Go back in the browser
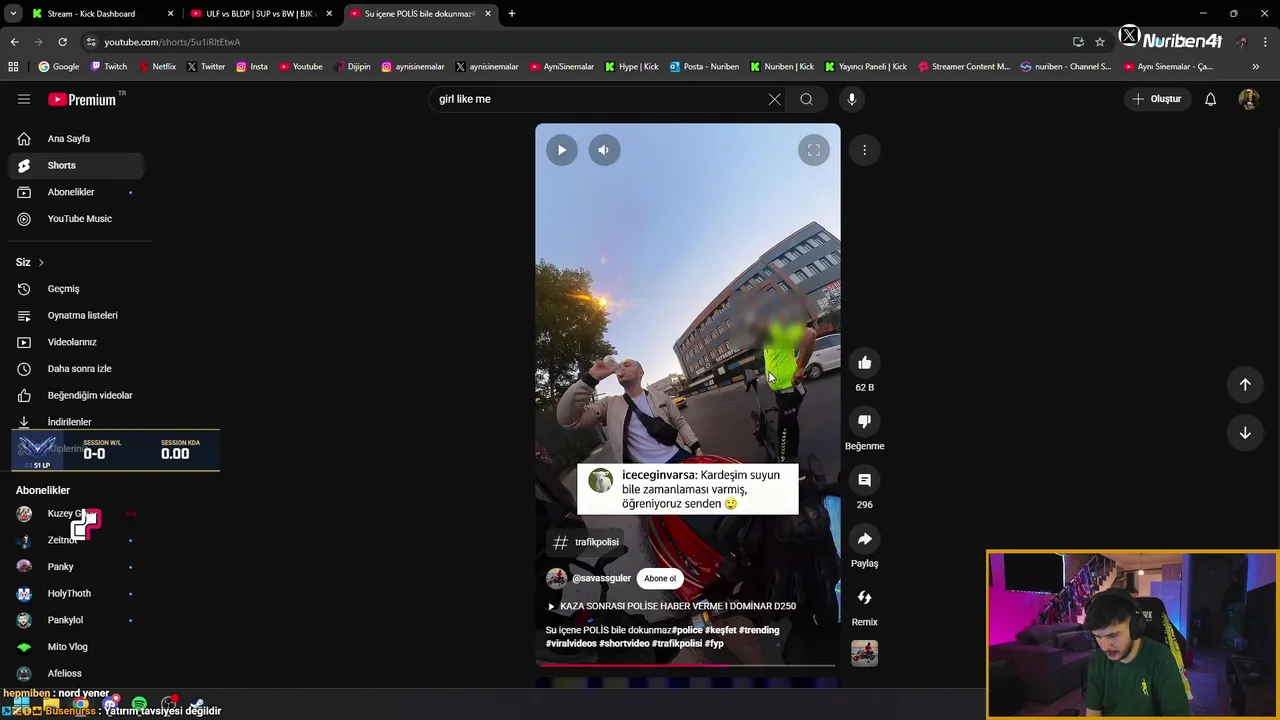Image resolution: width=1280 pixels, height=720 pixels. [14, 42]
